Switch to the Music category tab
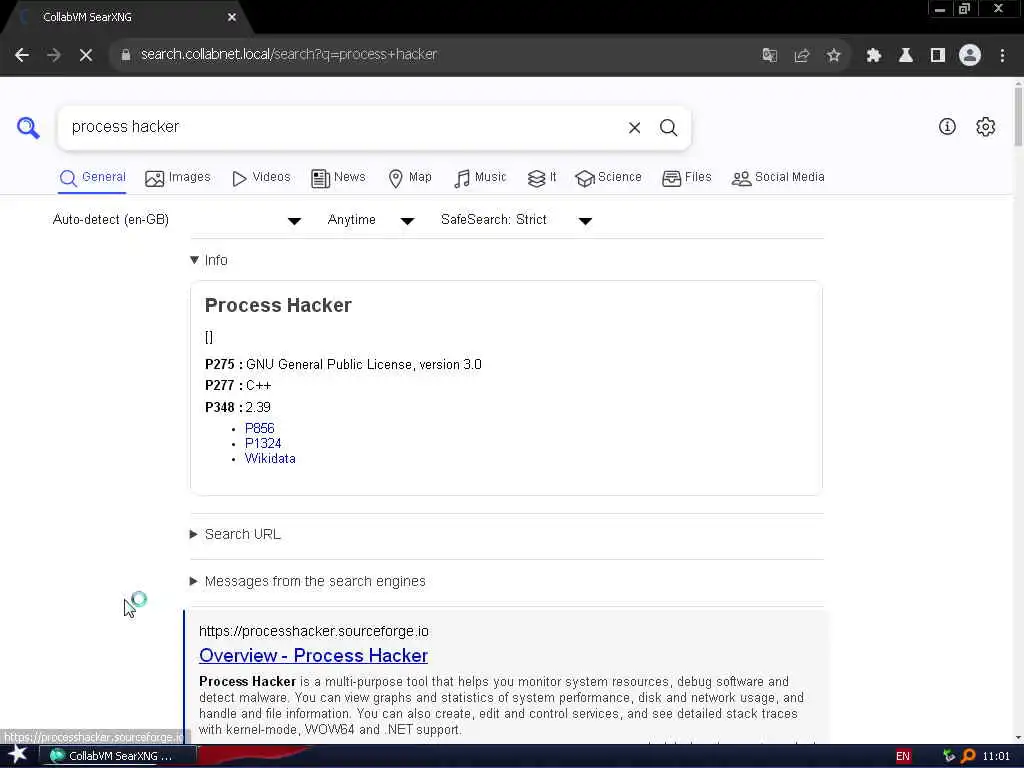Viewport: 1024px width, 768px height. [480, 178]
